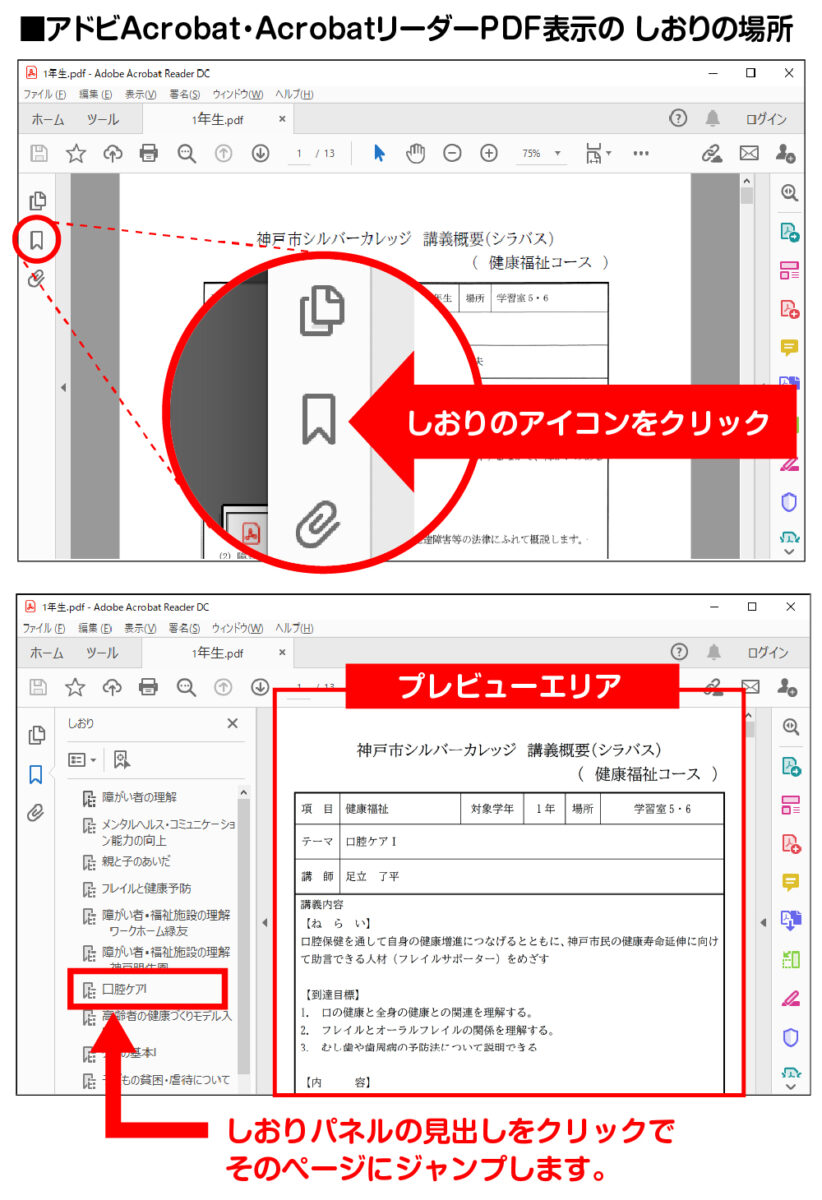822x1200 pixels.
Task: Select 1年生.pdf tab in lower window
Action: tap(218, 653)
